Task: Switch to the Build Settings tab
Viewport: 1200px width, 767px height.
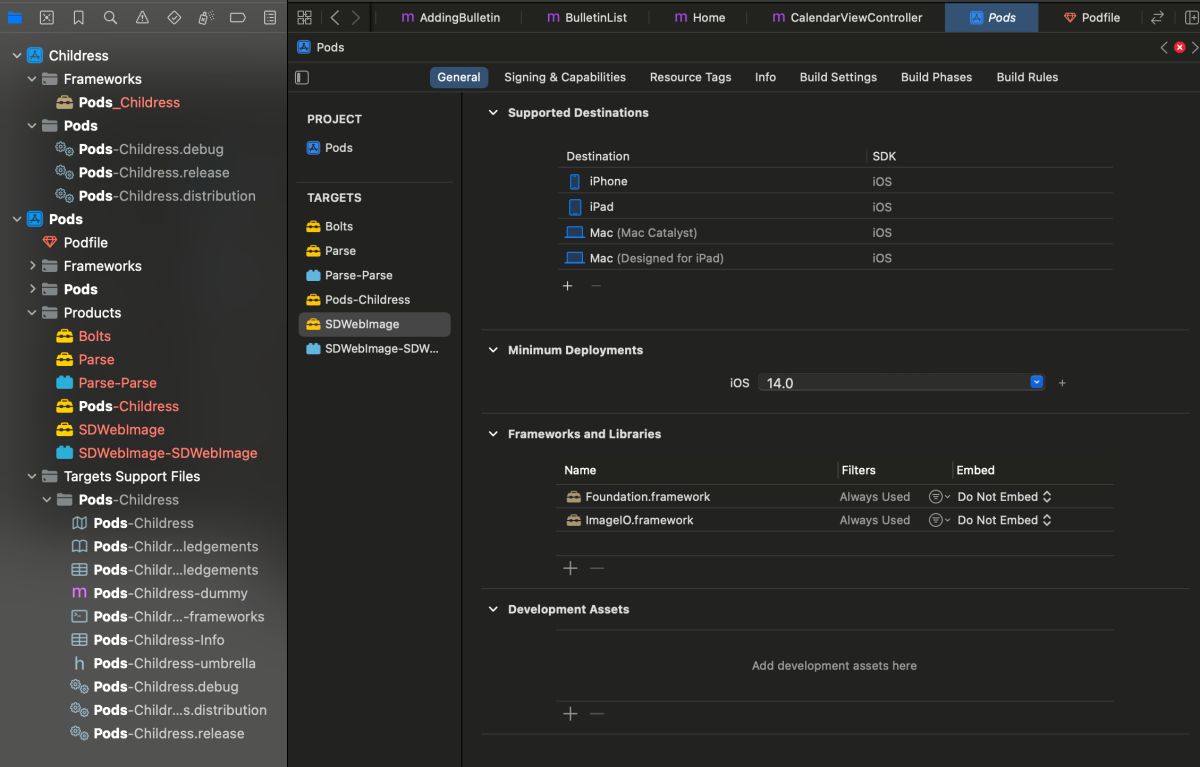Action: pyautogui.click(x=838, y=77)
